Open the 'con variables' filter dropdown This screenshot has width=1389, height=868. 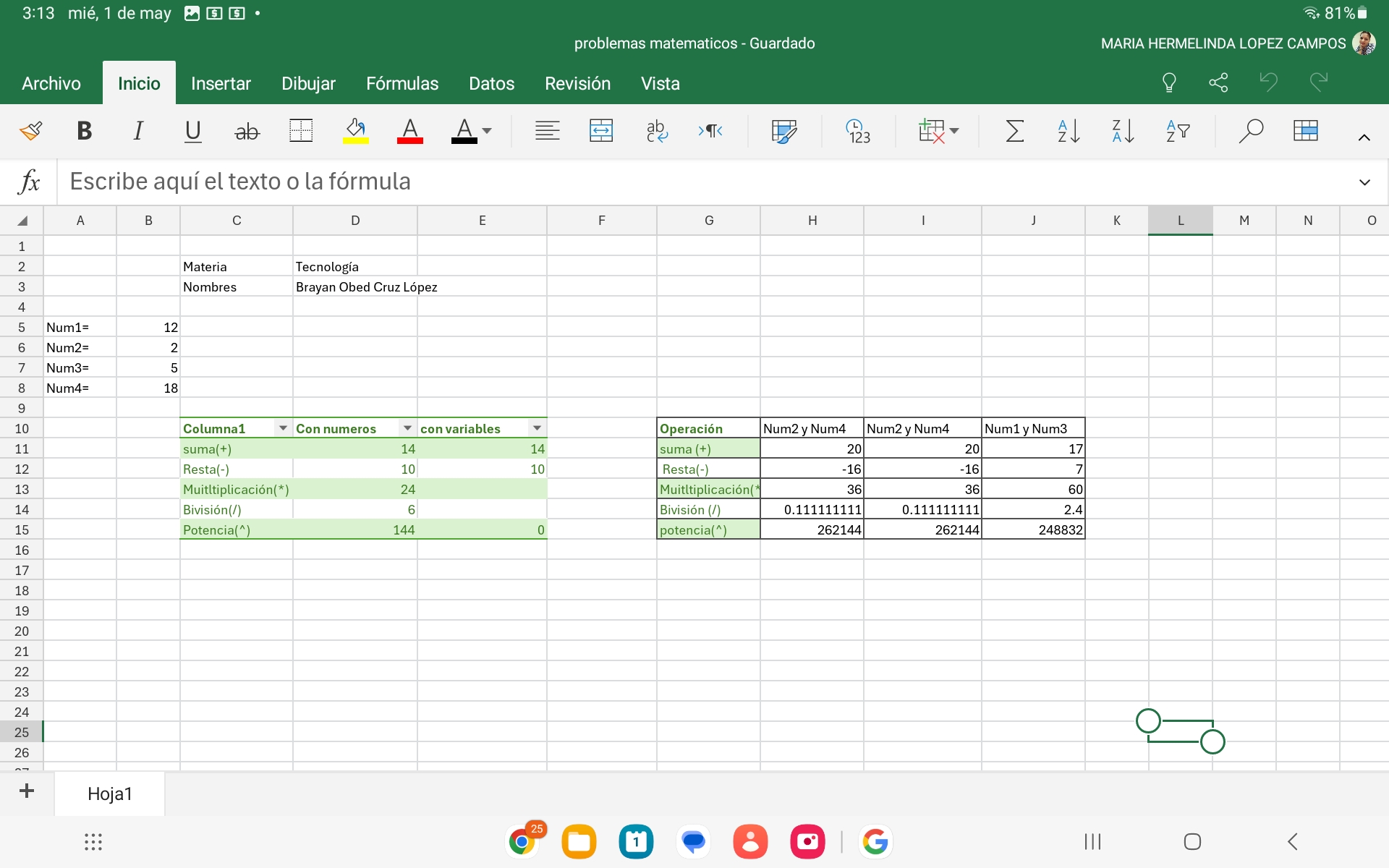point(537,428)
